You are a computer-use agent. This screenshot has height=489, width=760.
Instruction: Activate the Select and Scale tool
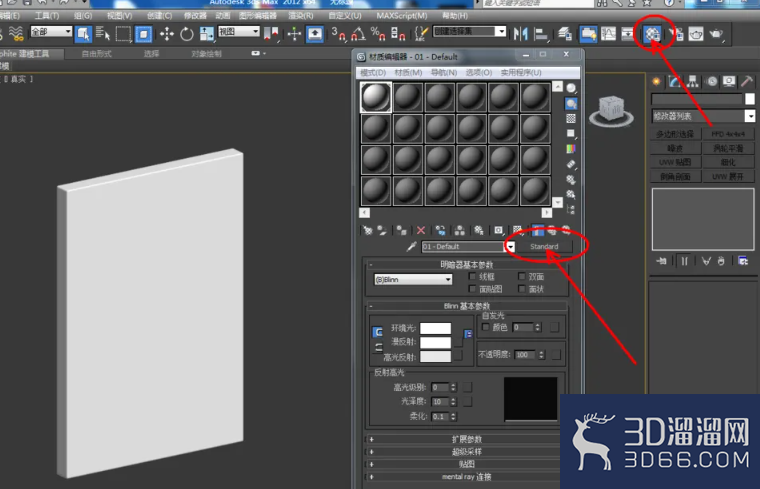pyautogui.click(x=206, y=34)
